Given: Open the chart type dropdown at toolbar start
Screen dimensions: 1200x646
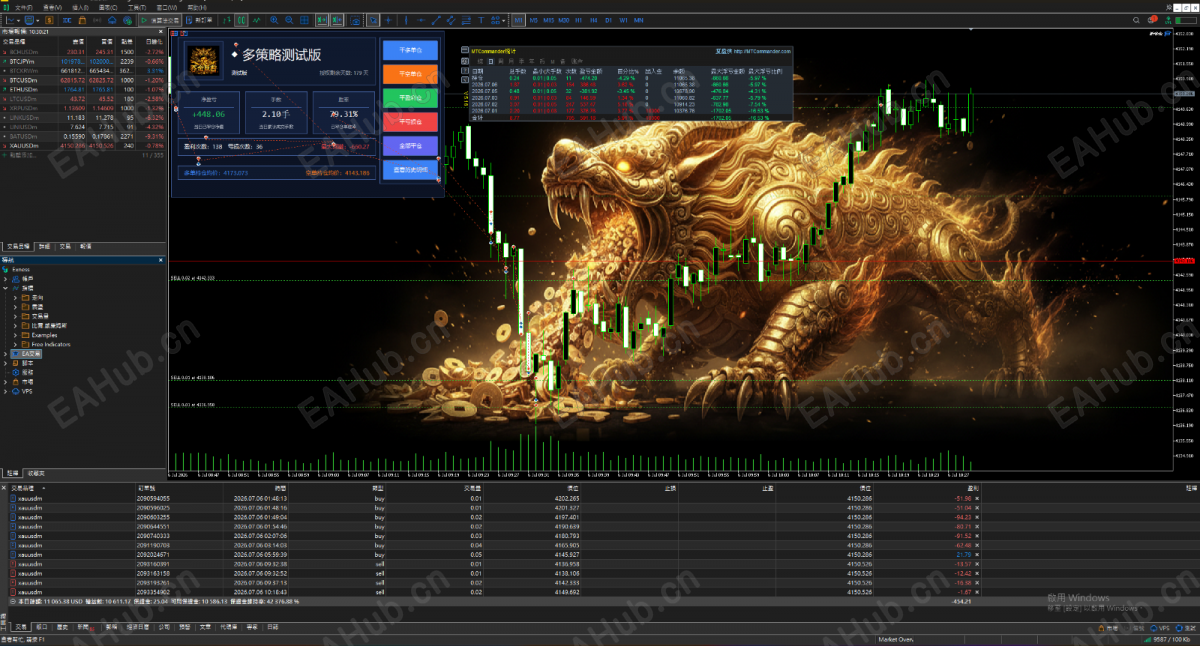Looking at the screenshot, I should [12, 20].
